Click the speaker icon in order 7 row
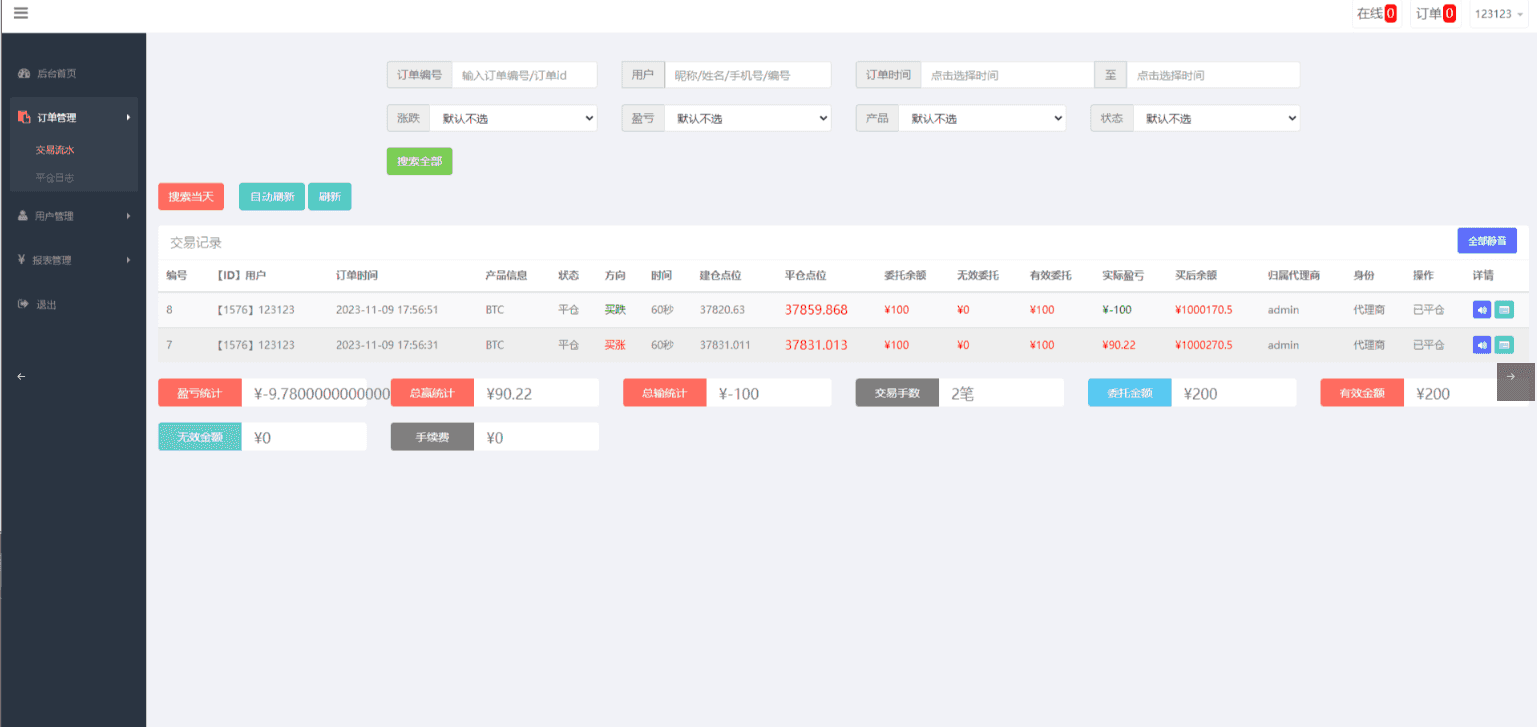Viewport: 1537px width, 727px height. (1482, 345)
